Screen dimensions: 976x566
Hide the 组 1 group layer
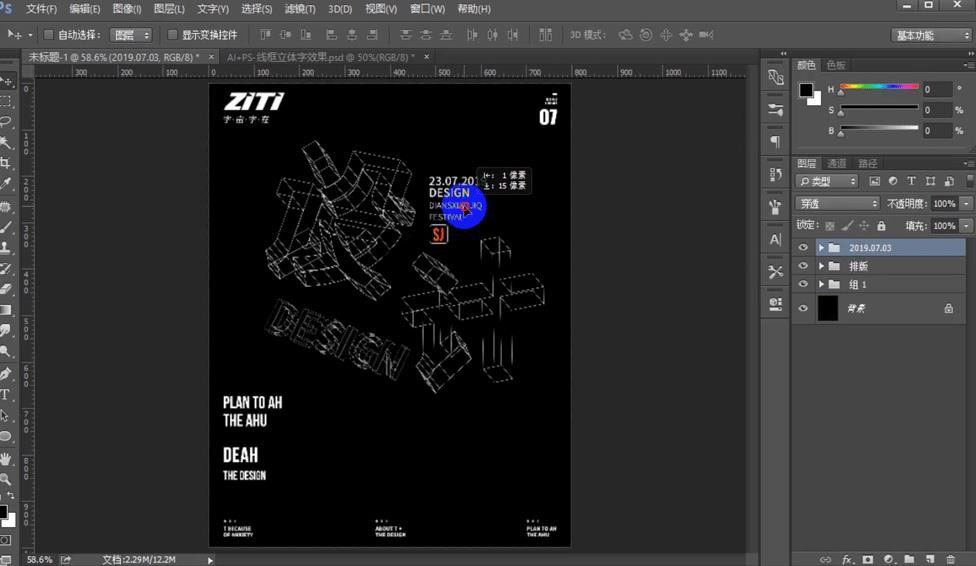803,284
